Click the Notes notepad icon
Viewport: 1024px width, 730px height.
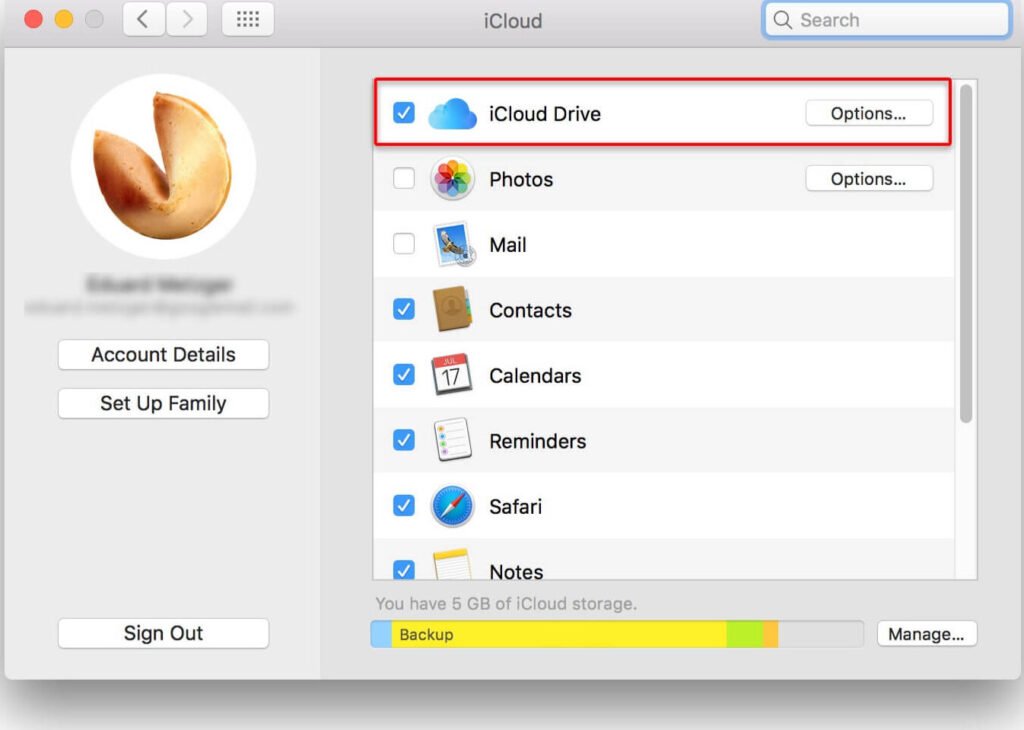452,565
